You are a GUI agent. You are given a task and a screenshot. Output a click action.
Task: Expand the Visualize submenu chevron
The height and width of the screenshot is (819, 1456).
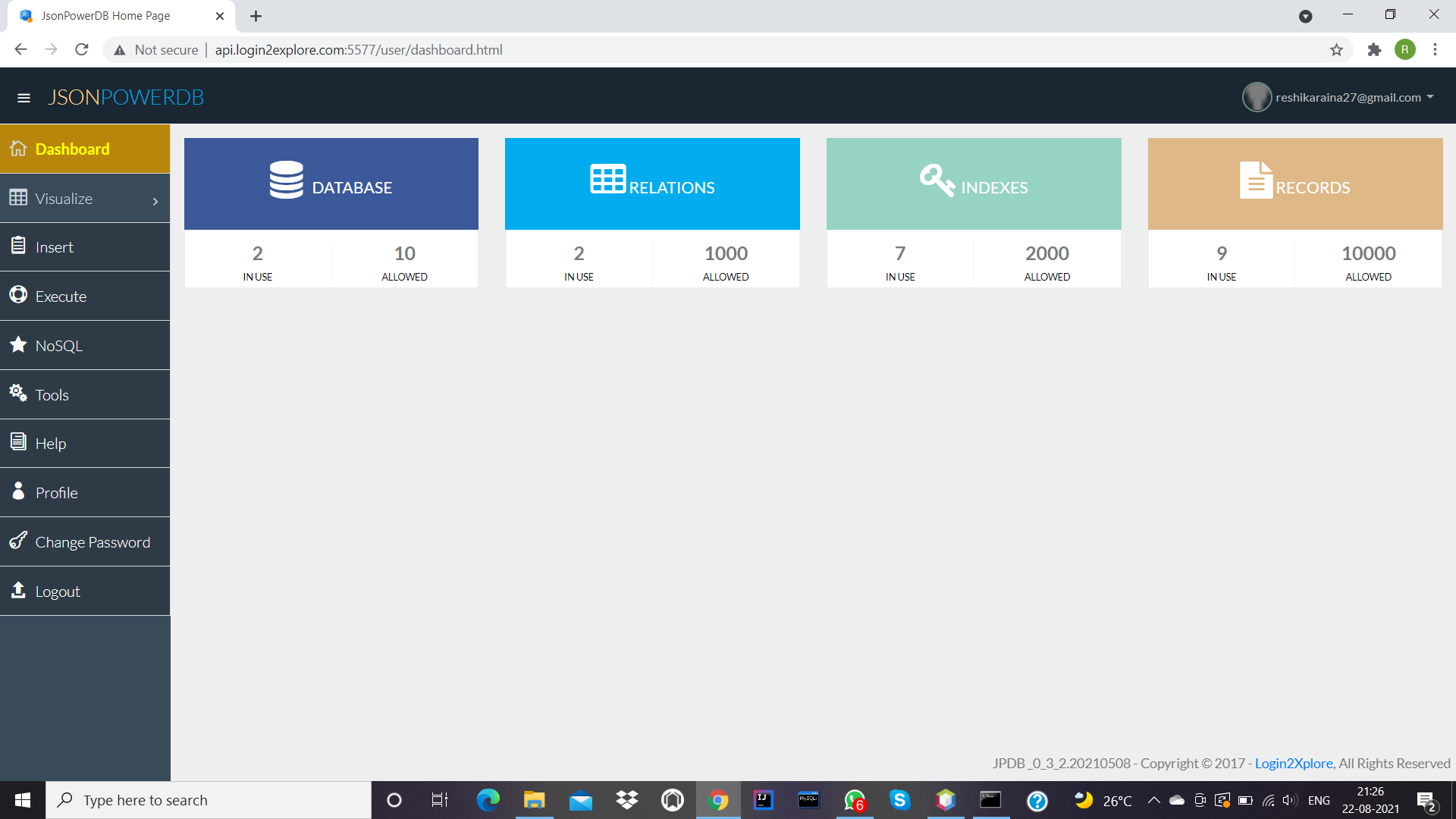pyautogui.click(x=155, y=201)
